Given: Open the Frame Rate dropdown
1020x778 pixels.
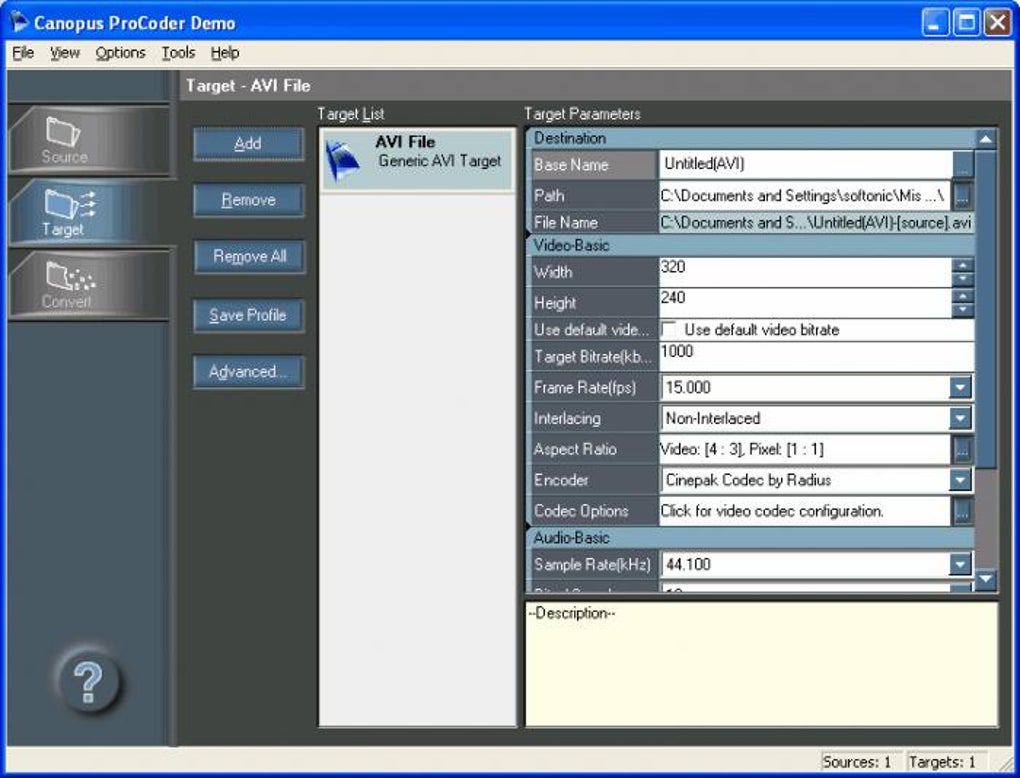Looking at the screenshot, I should click(960, 388).
